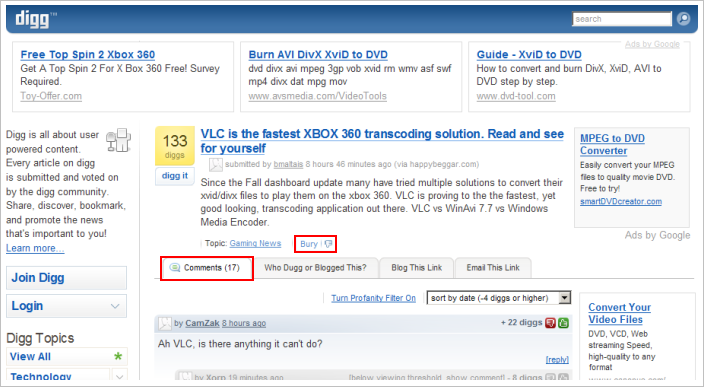Bury CamZak's comment with red icon
The height and width of the screenshot is (387, 704).
(x=550, y=323)
